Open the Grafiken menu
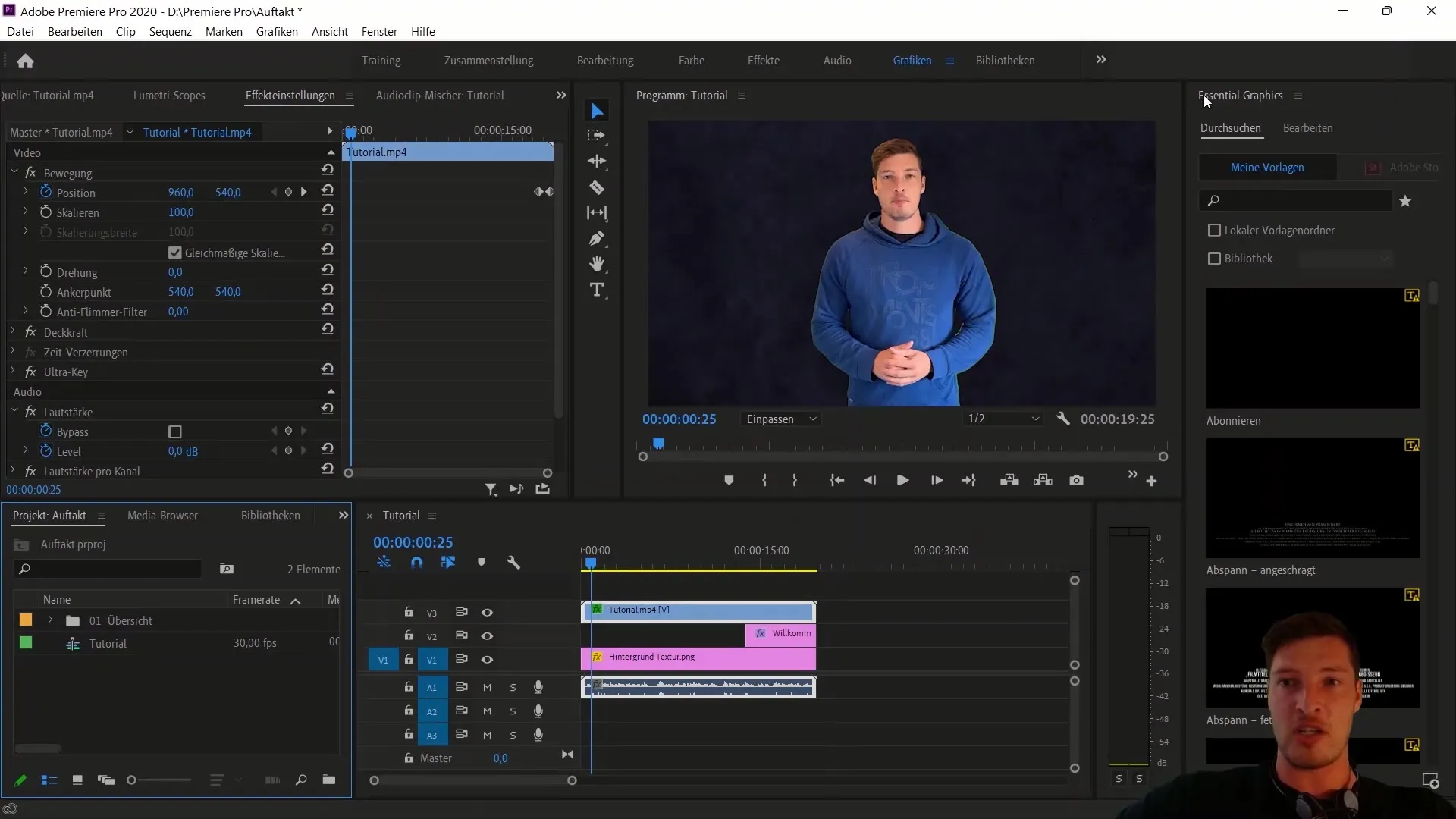 [277, 31]
